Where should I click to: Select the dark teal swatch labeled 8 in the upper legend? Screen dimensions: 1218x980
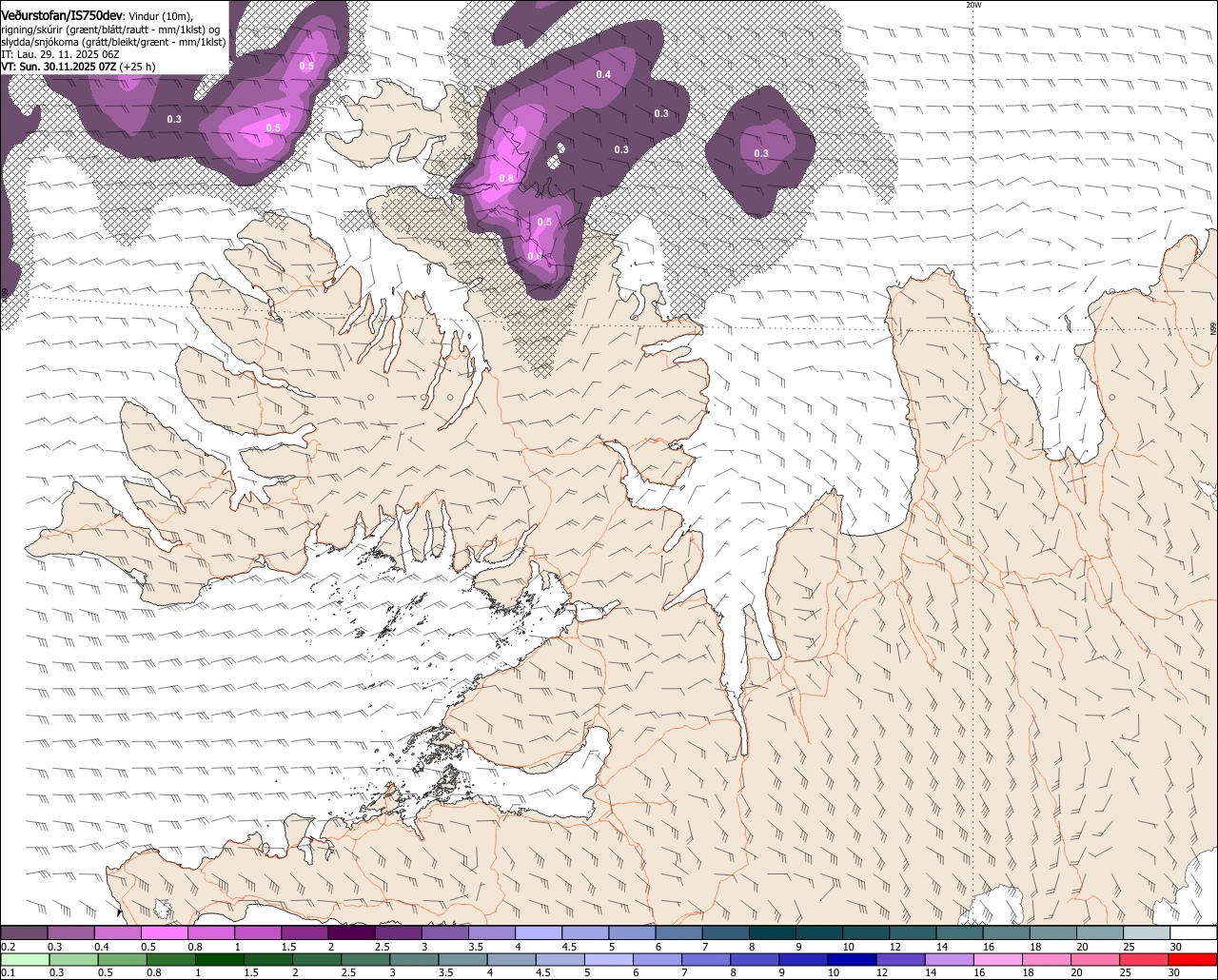click(773, 933)
